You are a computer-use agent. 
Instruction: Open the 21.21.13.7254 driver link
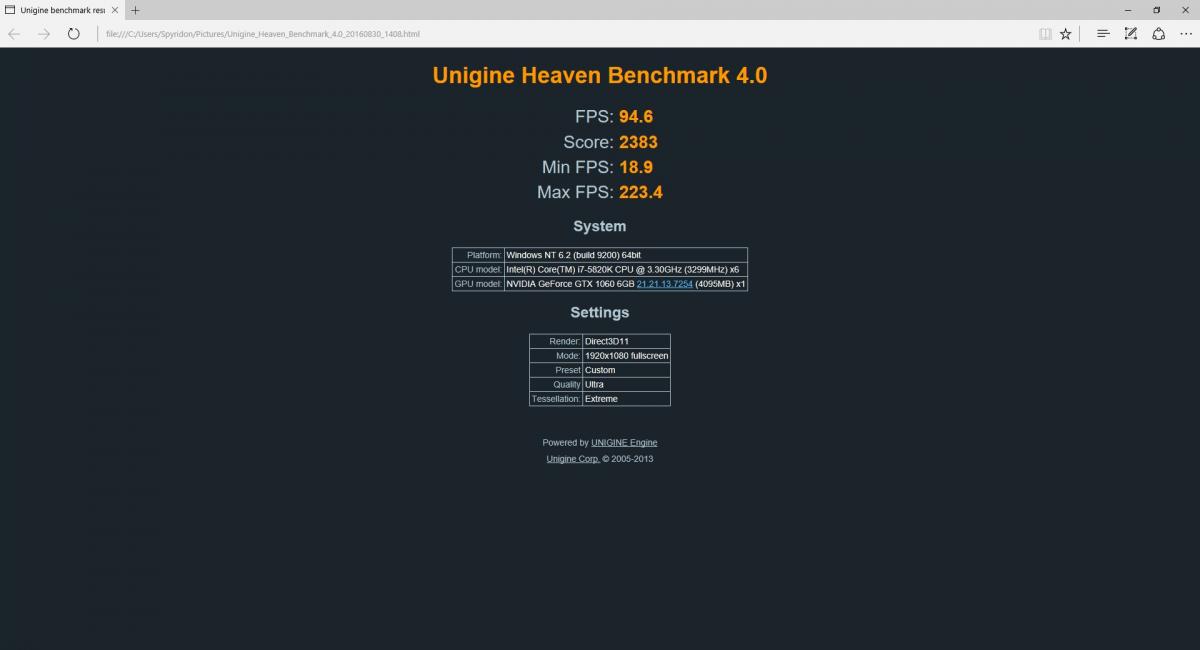click(665, 284)
